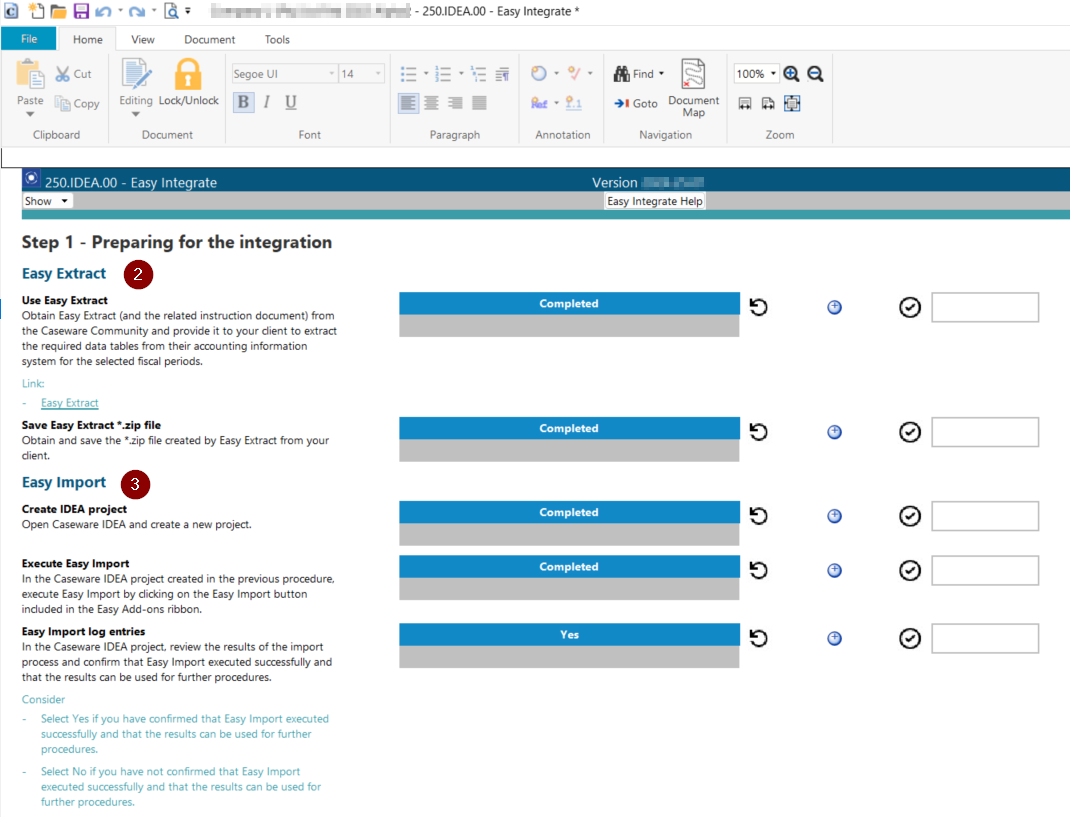Switch to the Document ribbon tab
Viewport: 1070px width, 817px height.
point(209,39)
